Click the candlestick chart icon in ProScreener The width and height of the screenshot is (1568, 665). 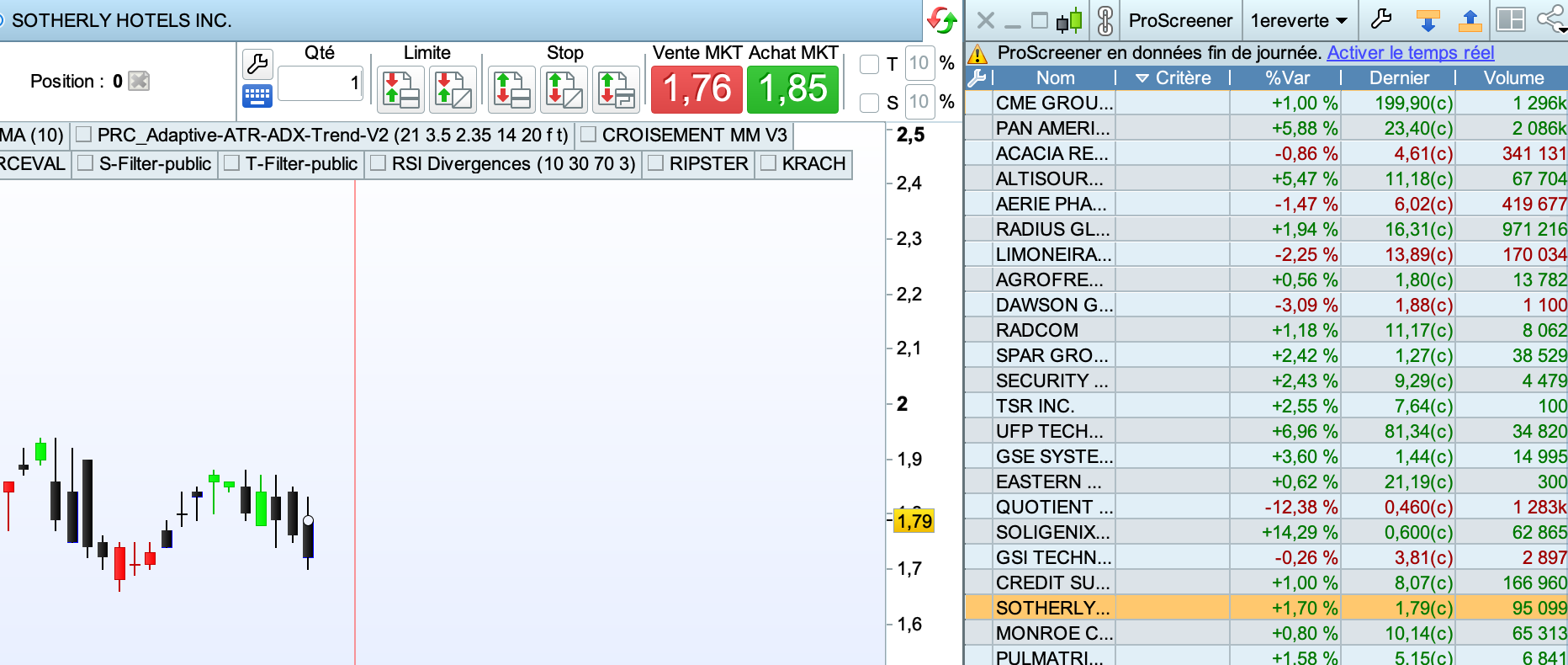tap(1069, 20)
